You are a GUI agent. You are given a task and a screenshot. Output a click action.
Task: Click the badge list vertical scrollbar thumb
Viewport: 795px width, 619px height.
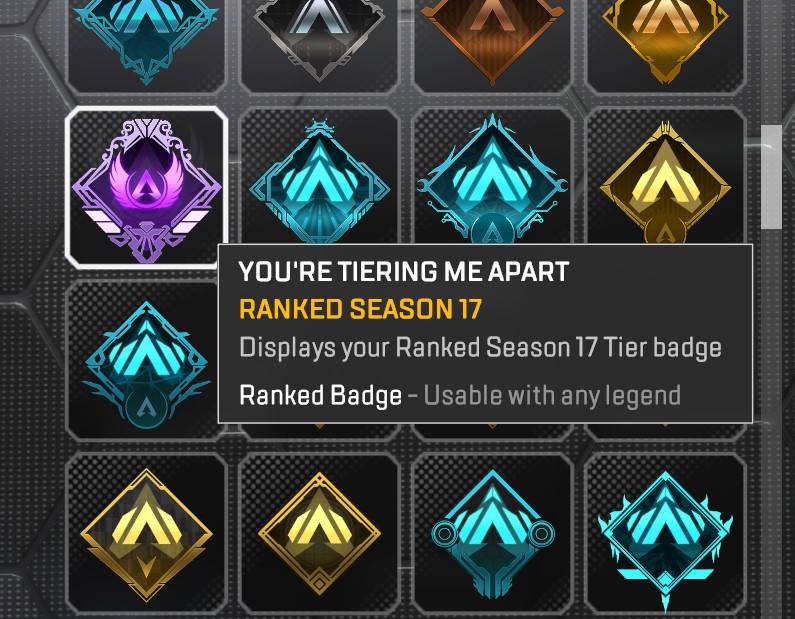coord(772,177)
